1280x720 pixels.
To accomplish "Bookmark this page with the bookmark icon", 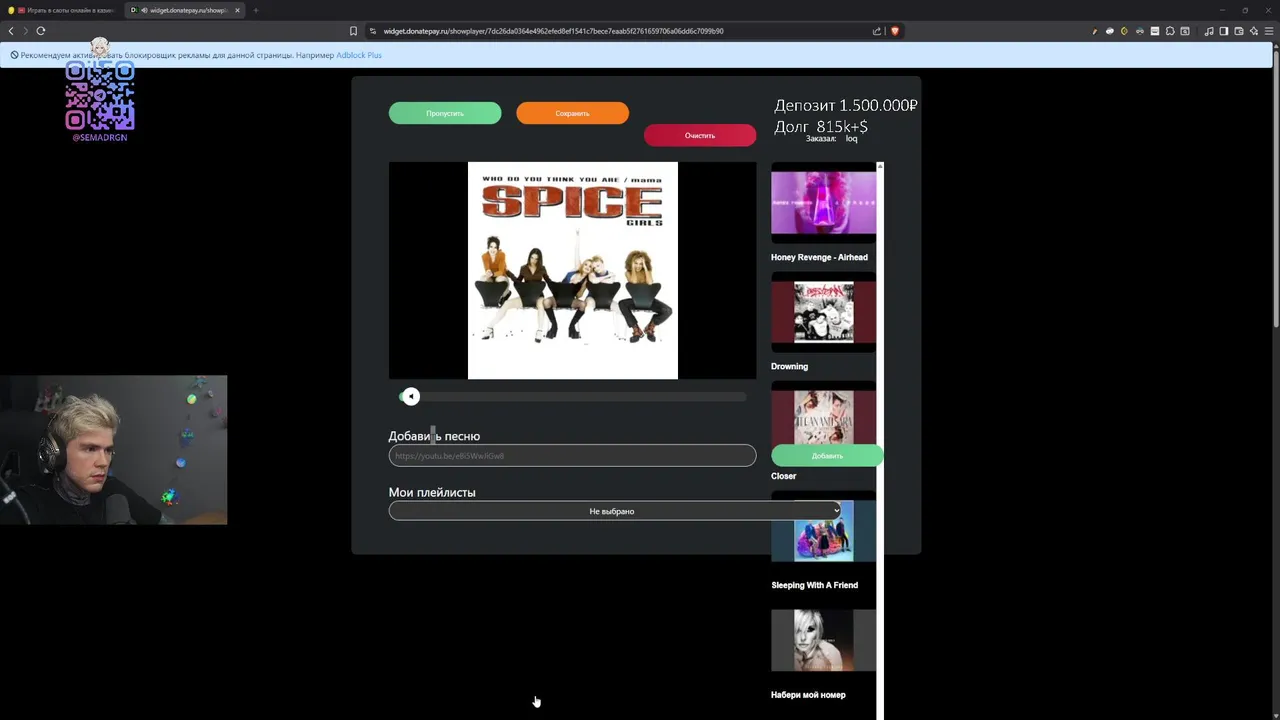I will [353, 31].
